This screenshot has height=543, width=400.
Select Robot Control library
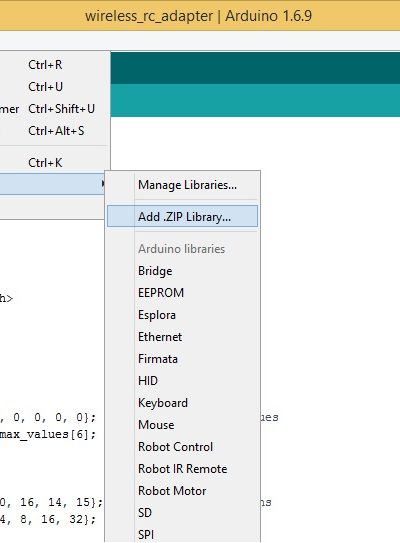click(182, 447)
